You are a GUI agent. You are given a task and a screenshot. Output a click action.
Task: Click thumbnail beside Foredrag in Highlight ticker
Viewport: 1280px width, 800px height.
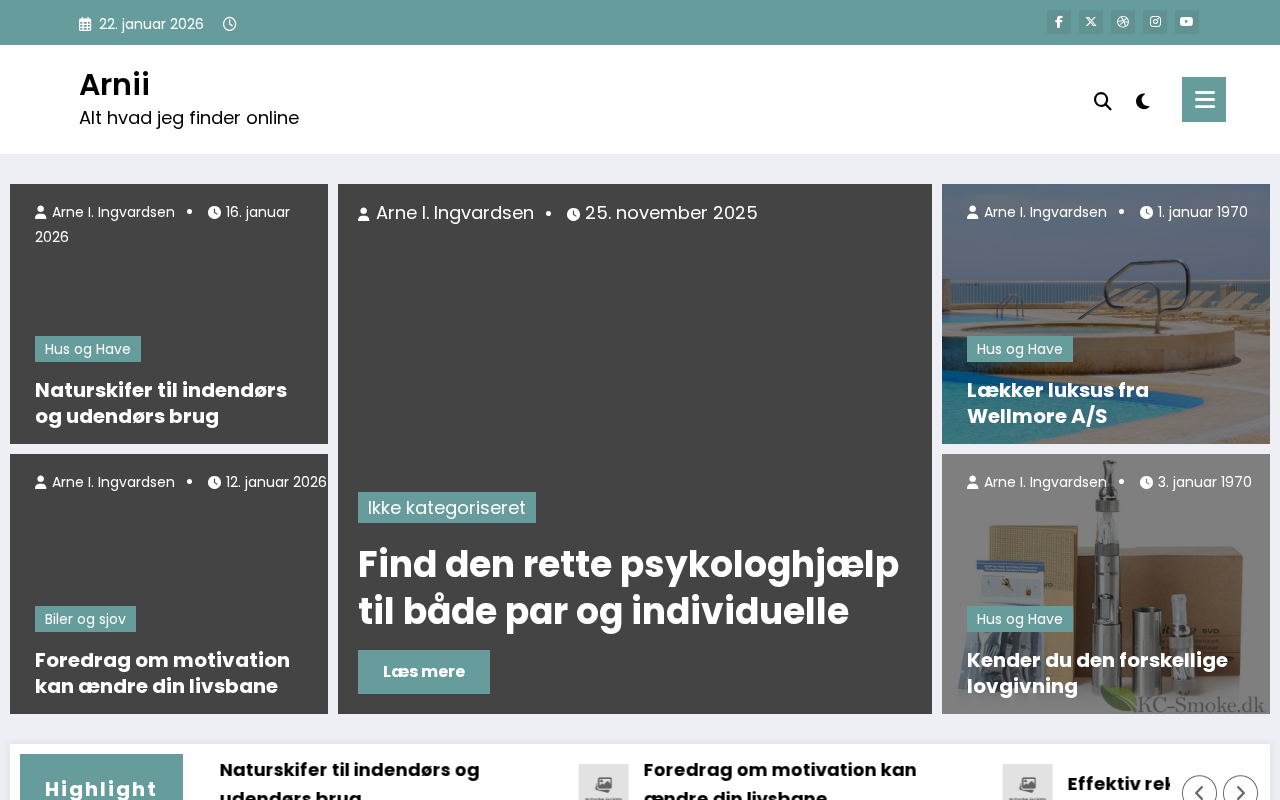604,782
